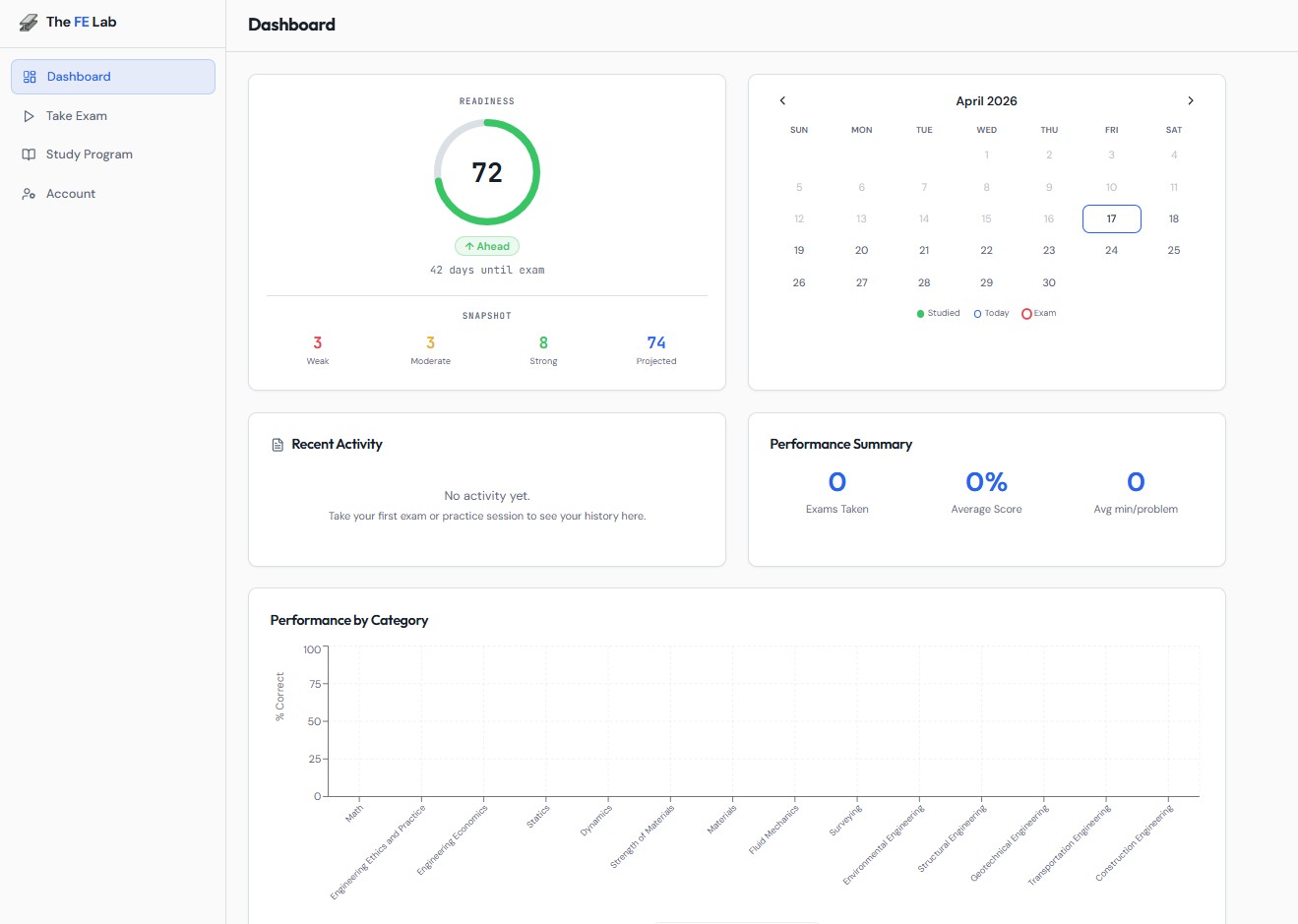Click the readiness score ring showing 72
This screenshot has width=1298, height=924.
(x=487, y=172)
